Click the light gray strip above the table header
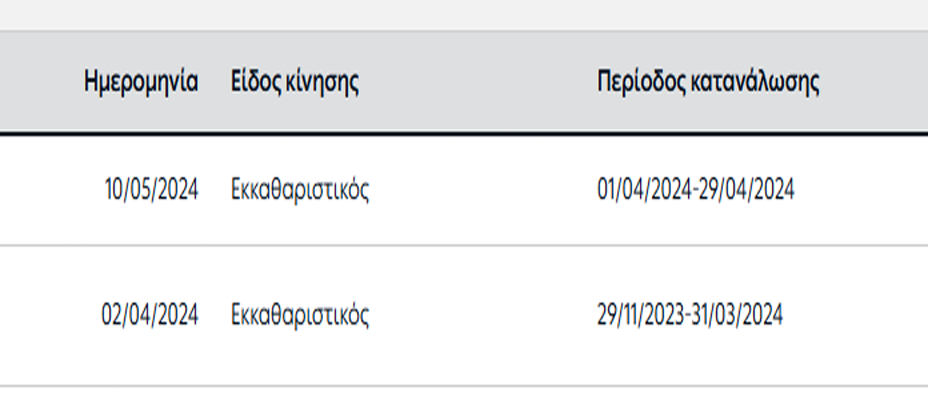 pyautogui.click(x=464, y=14)
